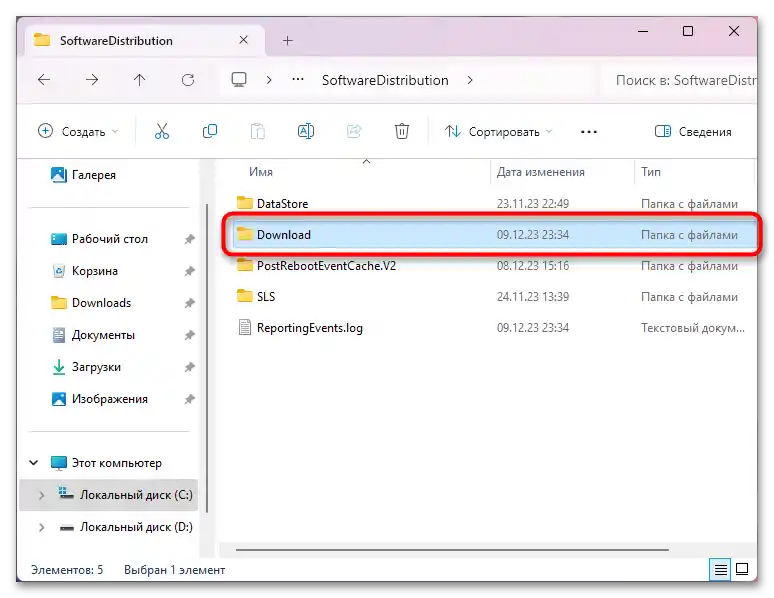Screen dimensions: 774x598
Task: Expand Локальный диск (D:) node
Action: (x=41, y=527)
